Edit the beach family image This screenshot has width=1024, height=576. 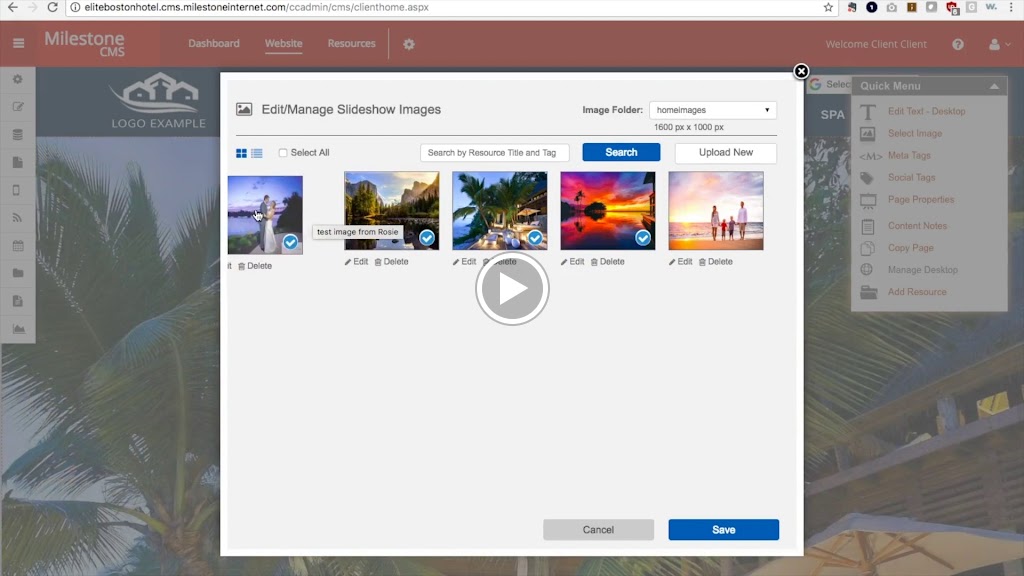tap(680, 262)
